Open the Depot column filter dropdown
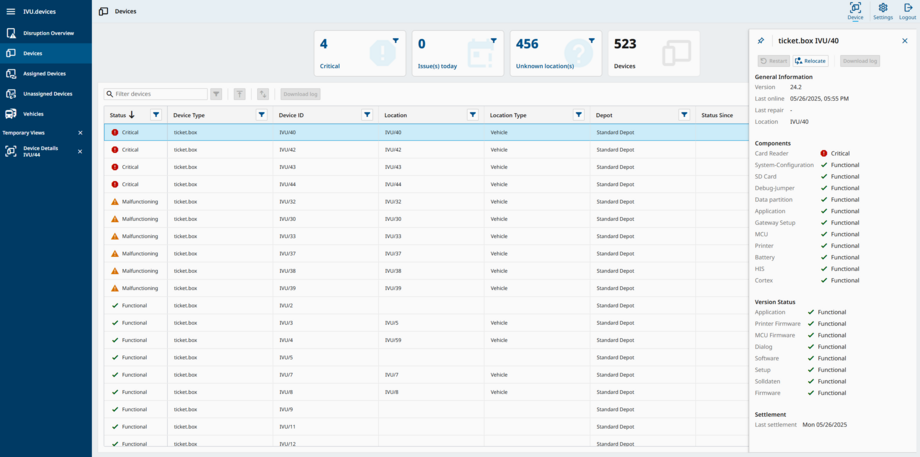 coord(684,115)
